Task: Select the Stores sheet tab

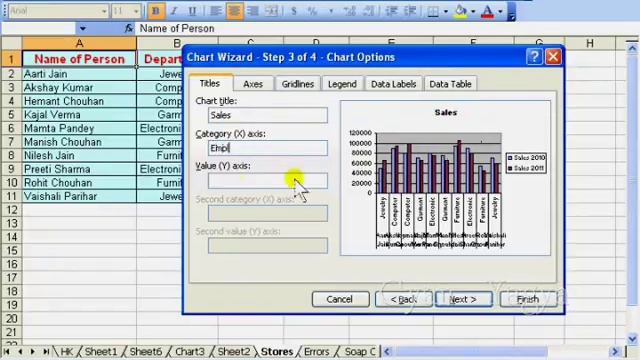Action: pos(277,351)
